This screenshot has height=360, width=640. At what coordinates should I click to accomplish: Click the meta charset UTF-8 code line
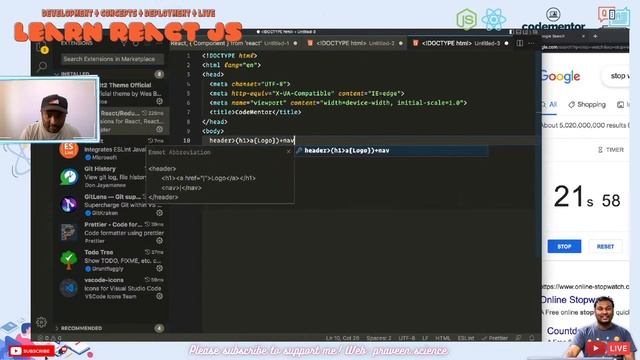click(x=250, y=84)
